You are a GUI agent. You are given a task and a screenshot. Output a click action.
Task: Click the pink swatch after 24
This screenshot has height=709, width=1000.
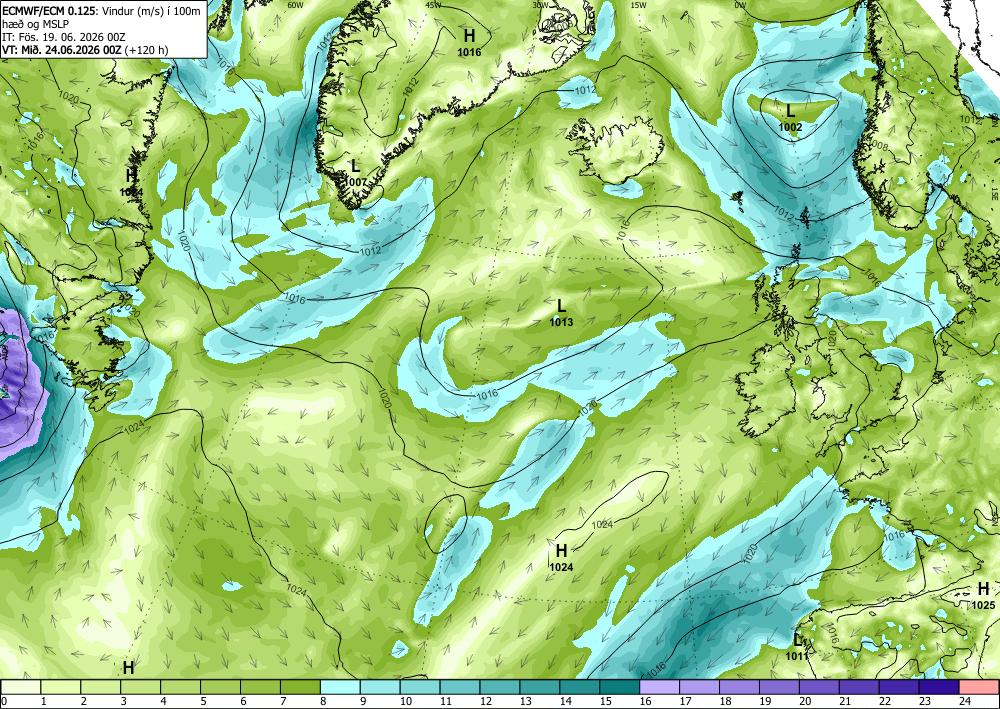point(978,687)
